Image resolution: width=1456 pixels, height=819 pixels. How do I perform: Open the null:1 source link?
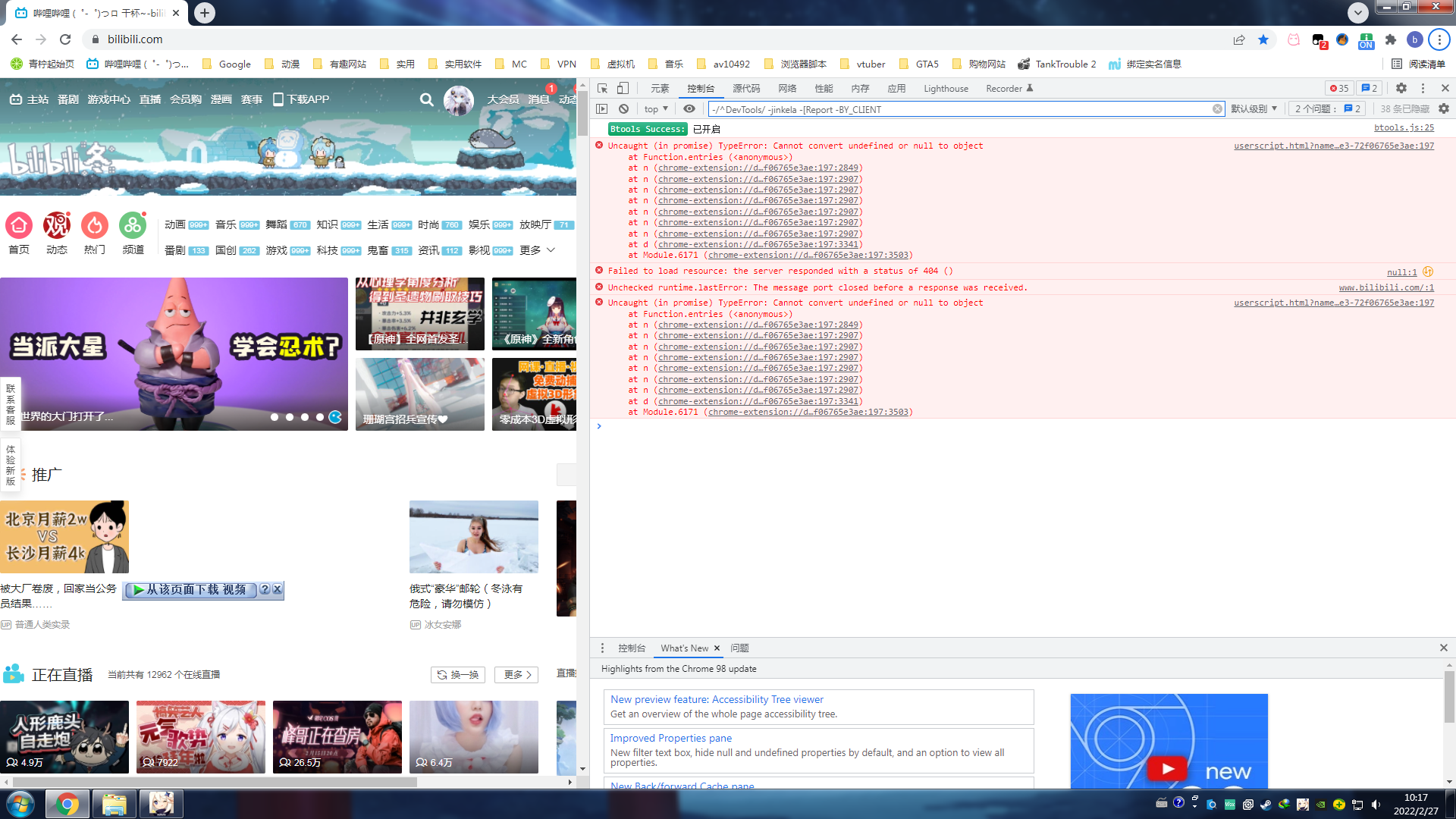click(x=1401, y=272)
